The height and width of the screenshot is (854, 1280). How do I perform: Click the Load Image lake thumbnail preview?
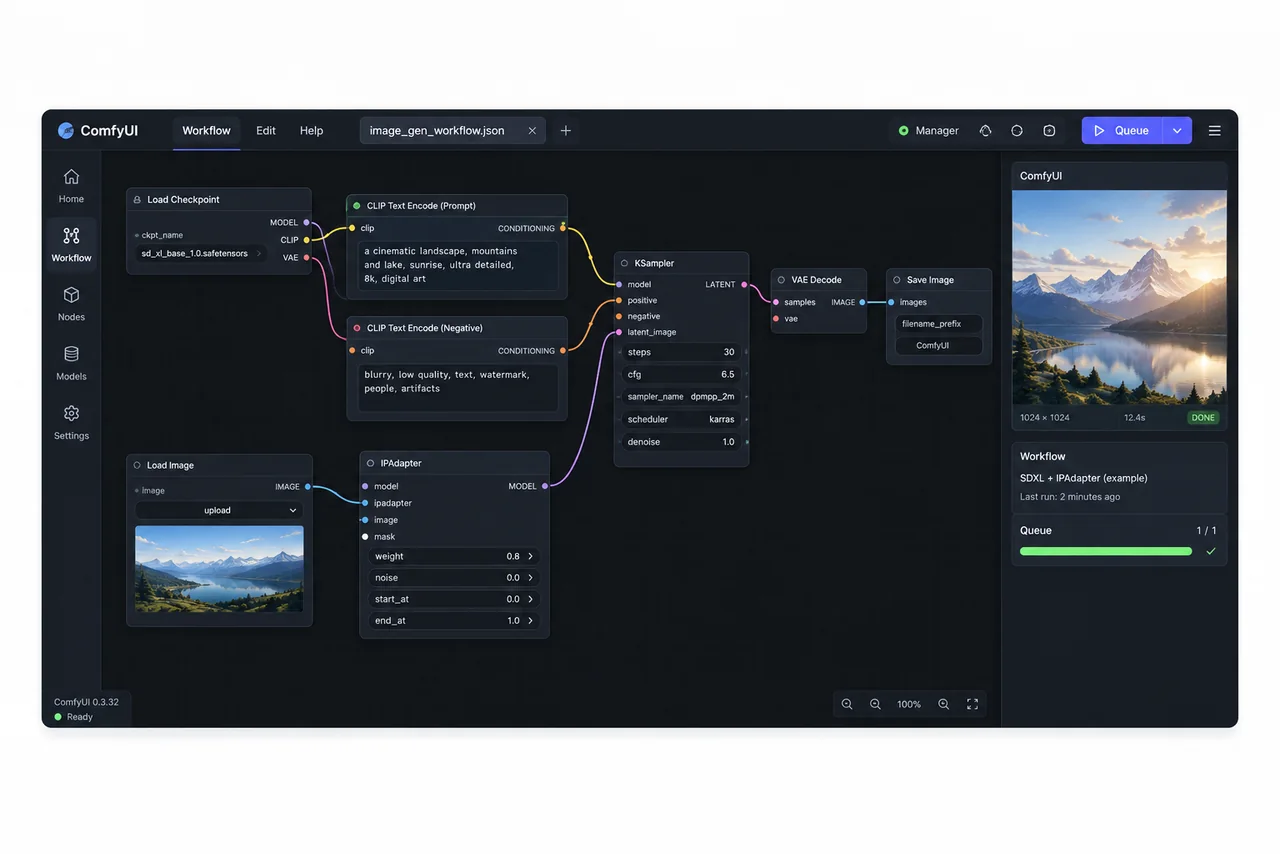[219, 569]
